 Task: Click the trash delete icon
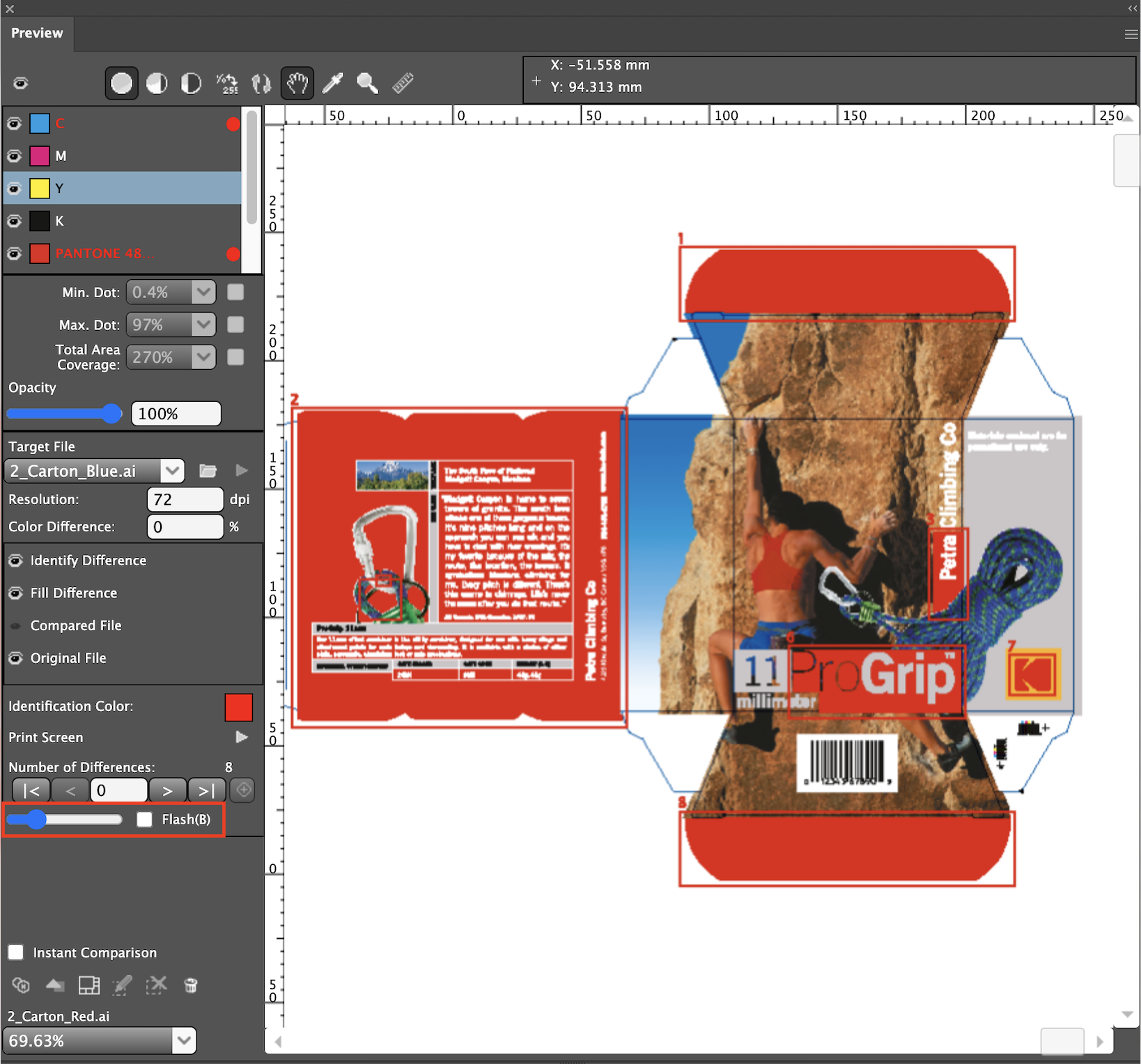191,985
